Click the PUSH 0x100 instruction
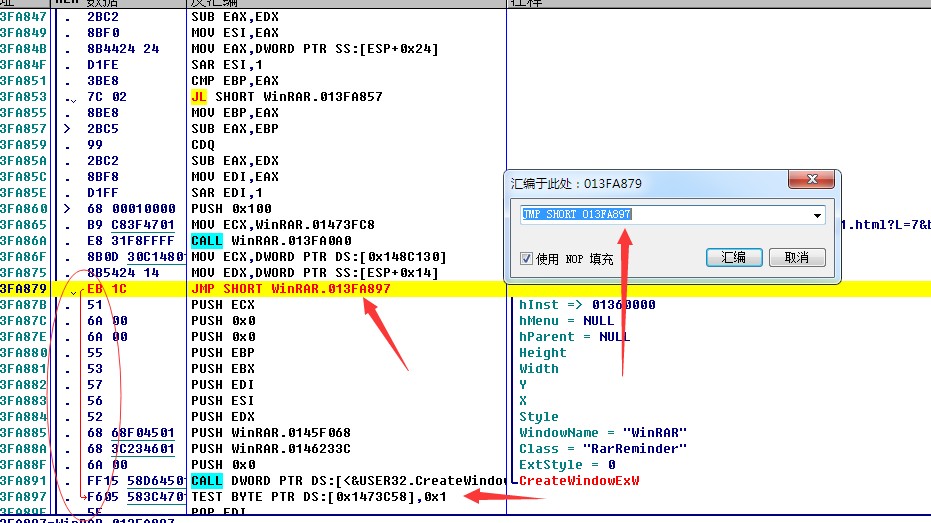This screenshot has width=931, height=523. [231, 208]
